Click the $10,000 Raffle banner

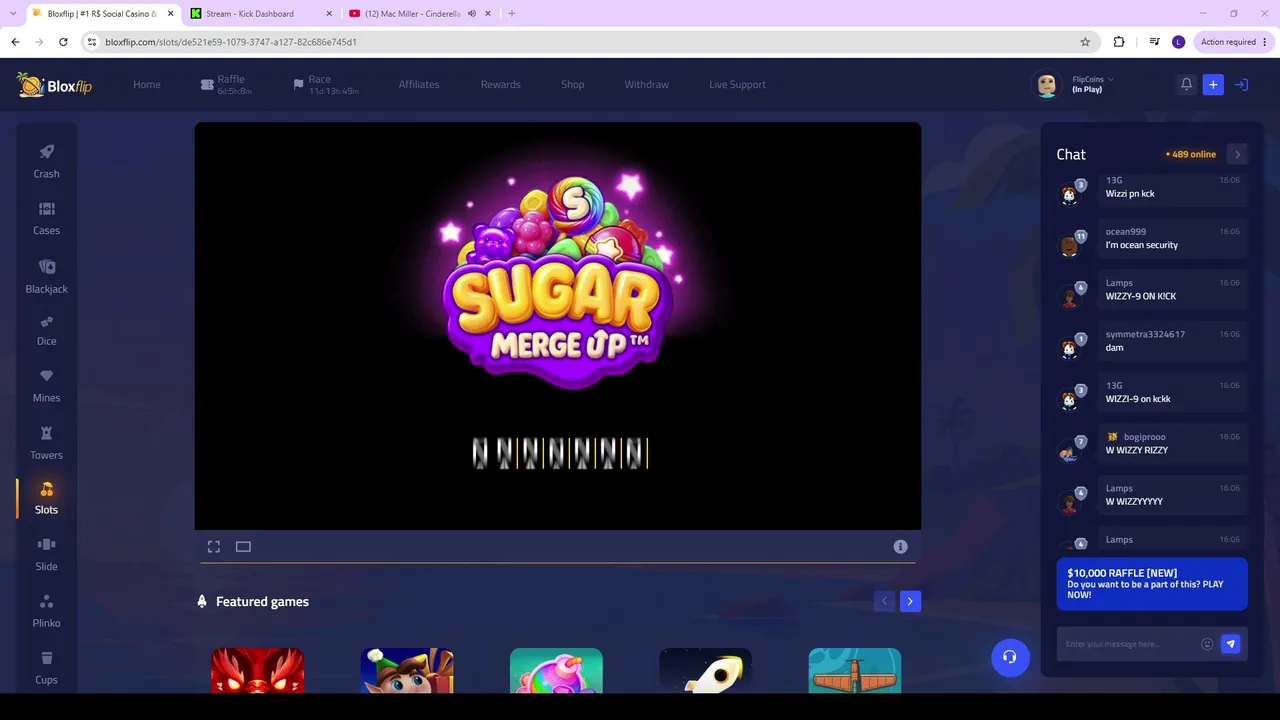(1152, 584)
